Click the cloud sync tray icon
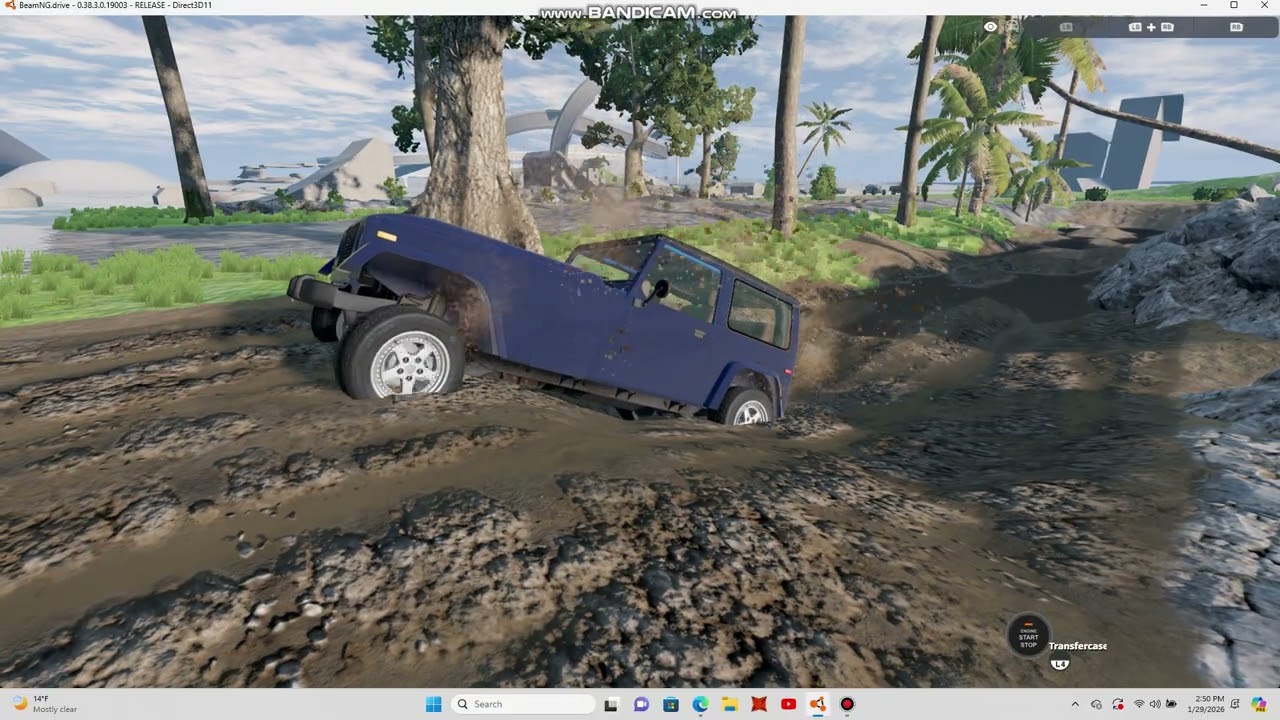Image resolution: width=1280 pixels, height=720 pixels. 1096,704
